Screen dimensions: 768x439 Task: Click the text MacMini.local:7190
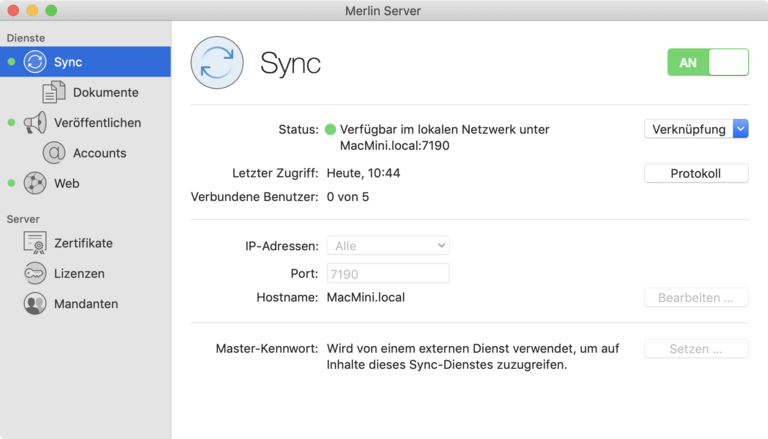coord(395,146)
